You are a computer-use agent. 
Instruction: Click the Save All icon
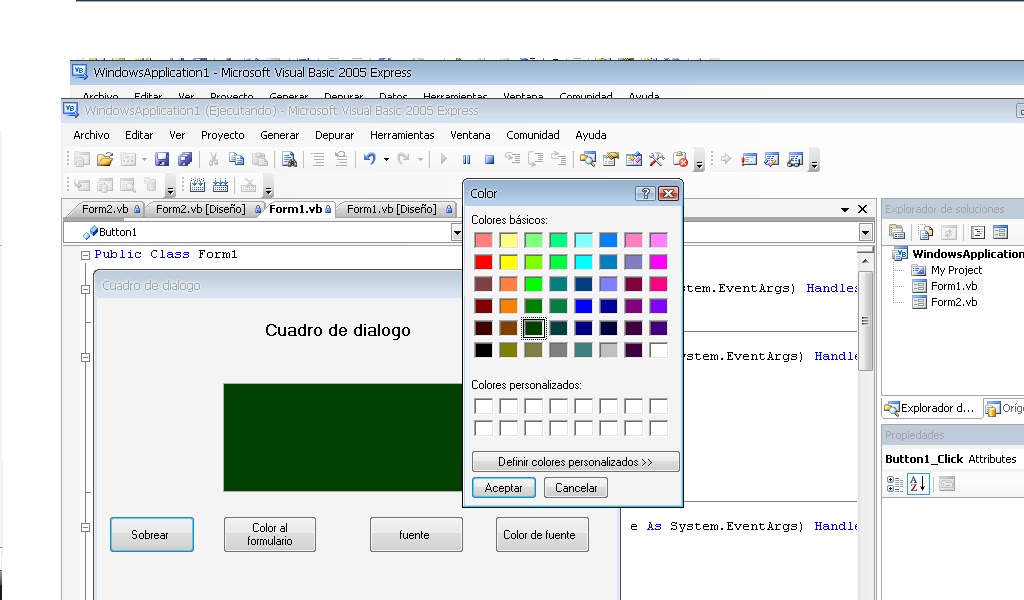tap(185, 159)
